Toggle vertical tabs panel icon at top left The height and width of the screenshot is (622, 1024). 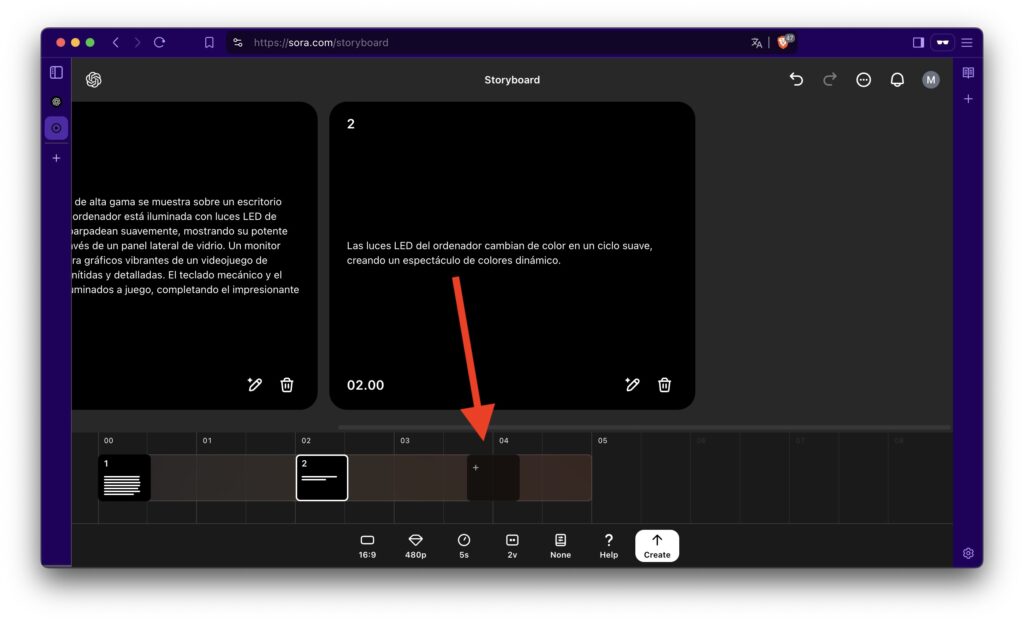(56, 73)
